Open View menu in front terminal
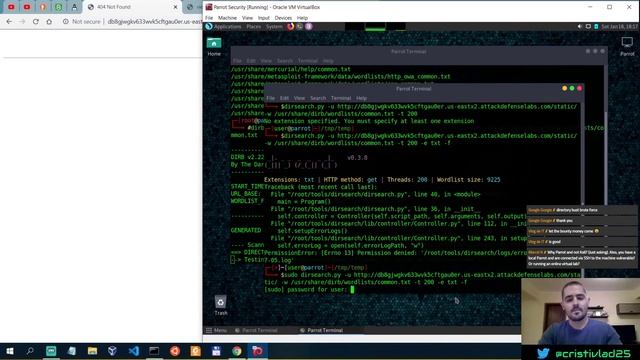640x360 pixels. click(x=299, y=98)
